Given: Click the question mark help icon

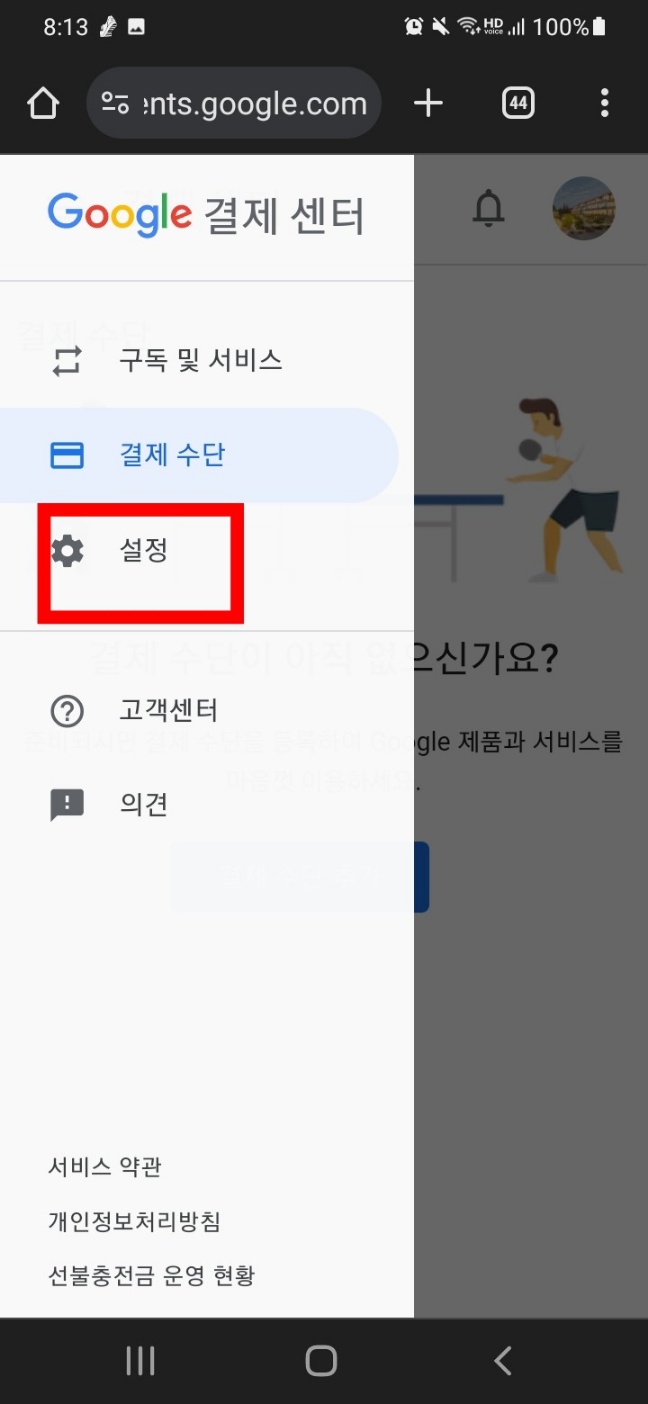Looking at the screenshot, I should [x=67, y=711].
